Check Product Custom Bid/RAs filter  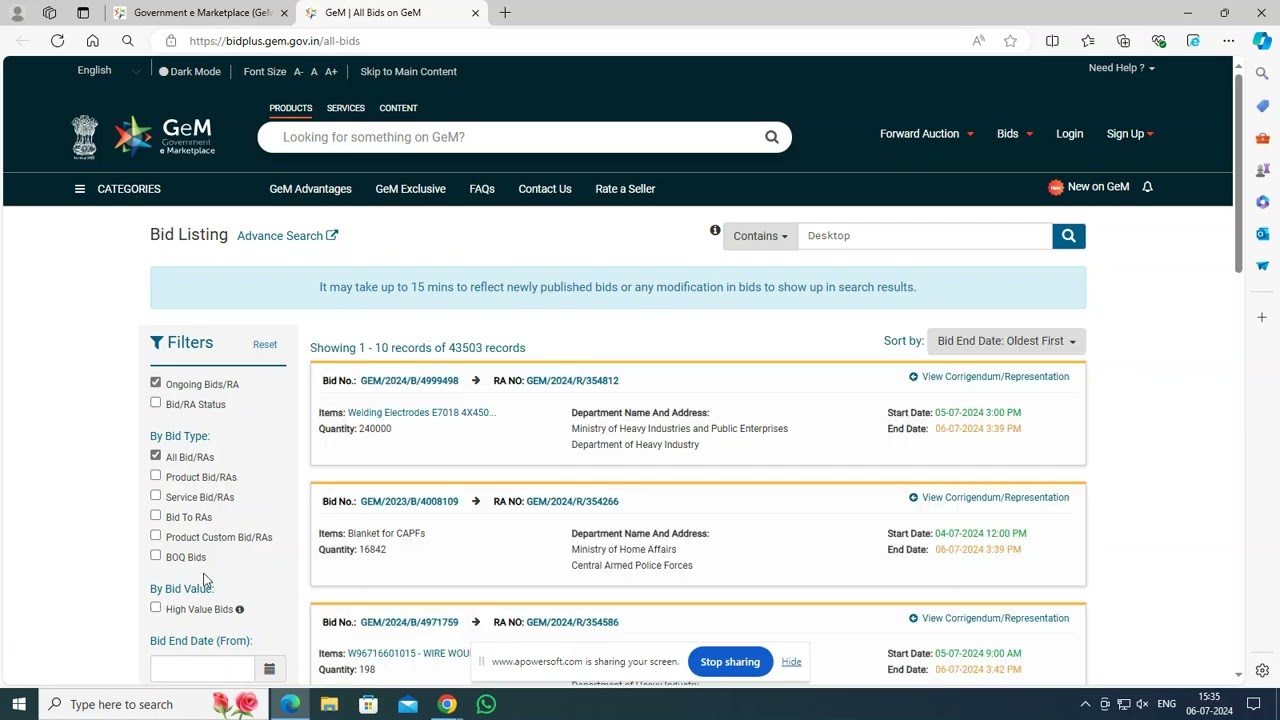(x=155, y=536)
